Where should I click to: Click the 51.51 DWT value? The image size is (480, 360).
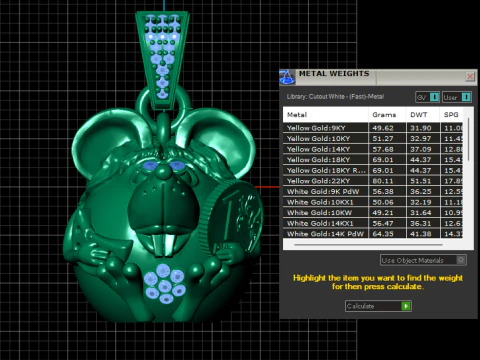point(420,181)
